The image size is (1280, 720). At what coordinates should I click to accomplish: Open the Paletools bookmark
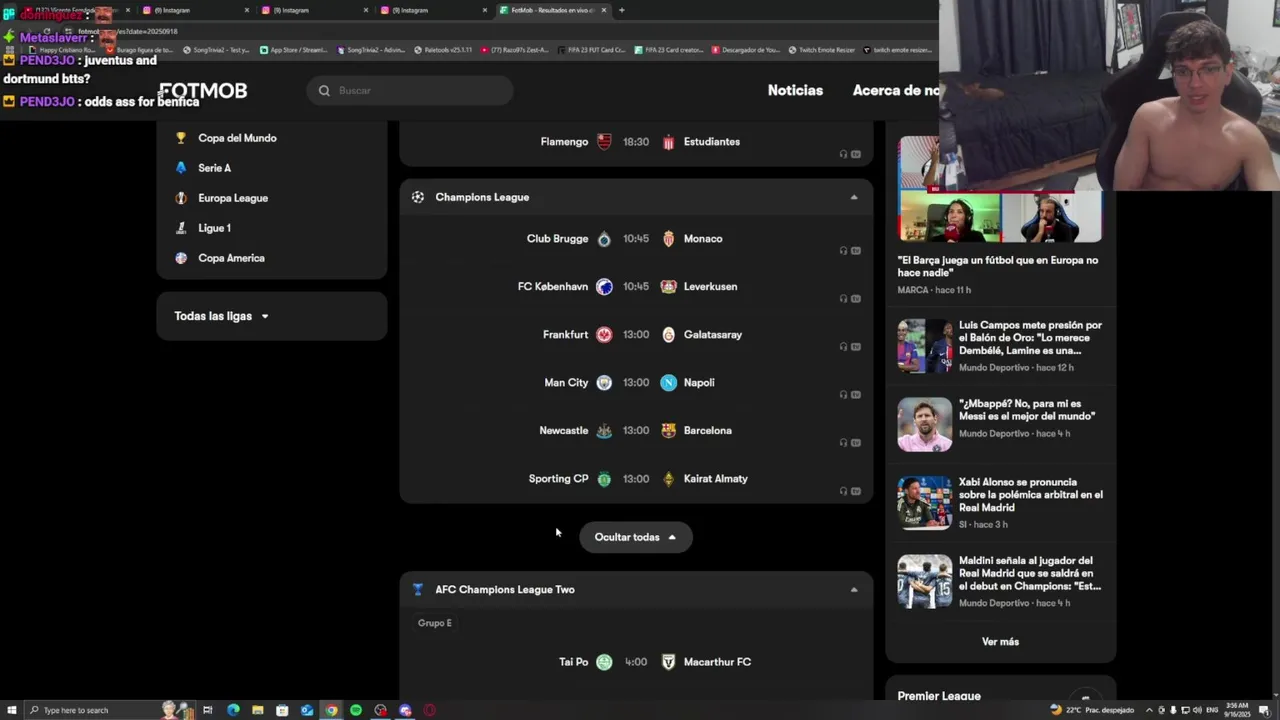(x=444, y=50)
